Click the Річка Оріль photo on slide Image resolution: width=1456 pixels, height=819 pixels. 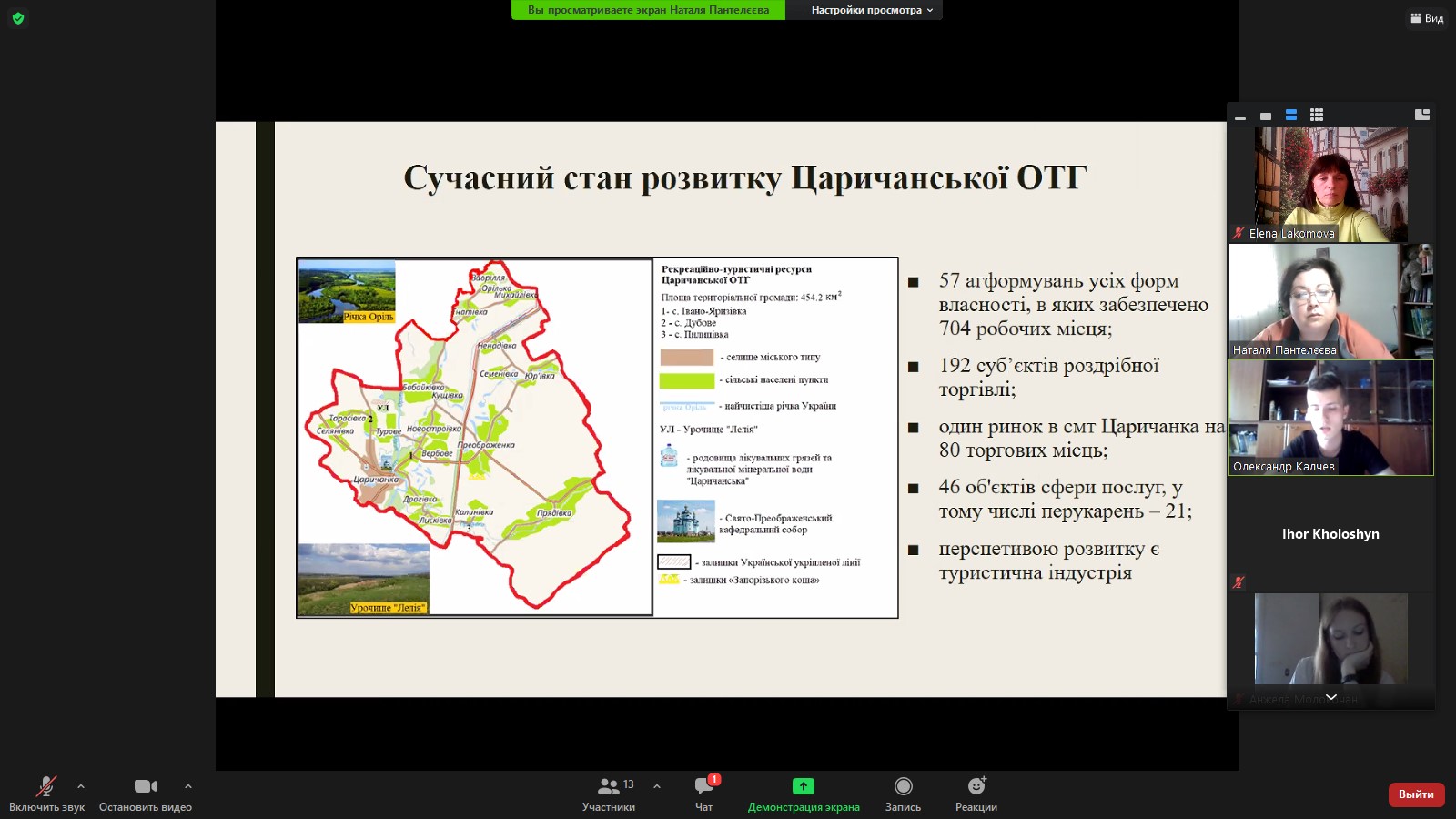pyautogui.click(x=347, y=292)
